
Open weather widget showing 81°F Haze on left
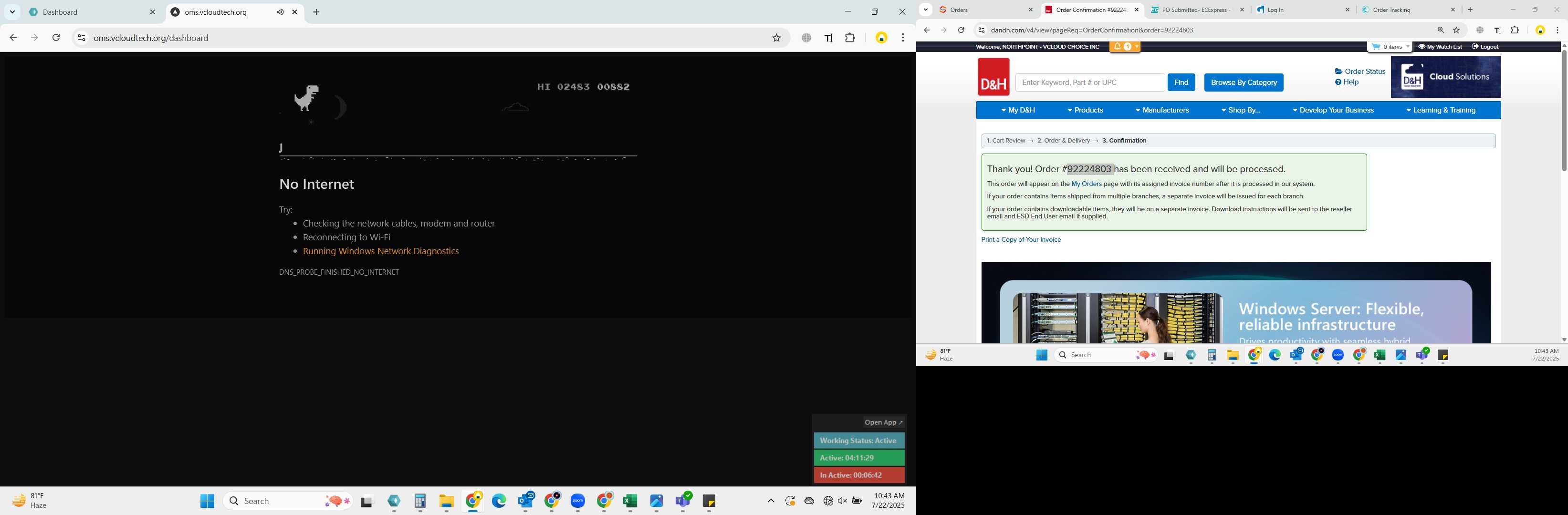click(31, 500)
